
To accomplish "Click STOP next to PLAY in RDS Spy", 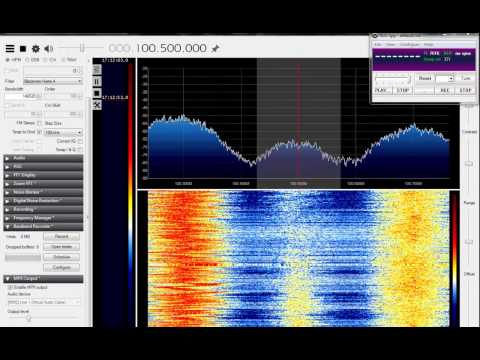I will [403, 90].
